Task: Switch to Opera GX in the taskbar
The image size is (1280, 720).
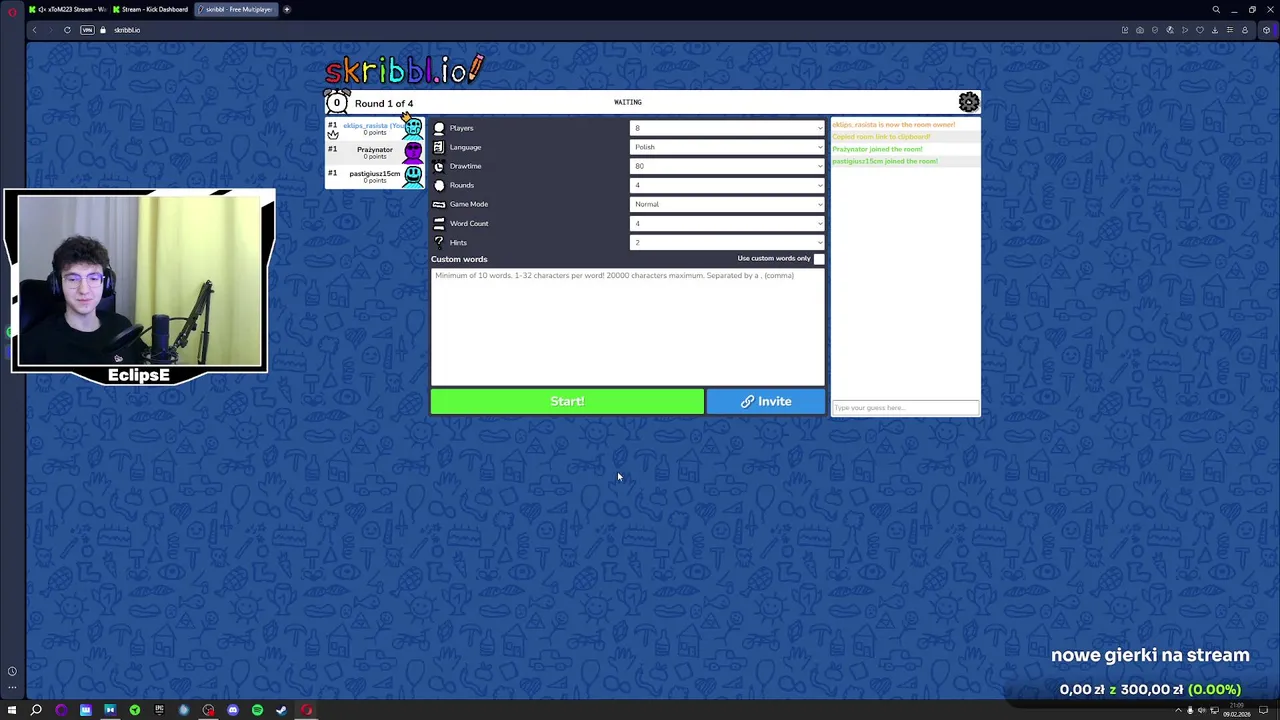Action: (x=306, y=710)
